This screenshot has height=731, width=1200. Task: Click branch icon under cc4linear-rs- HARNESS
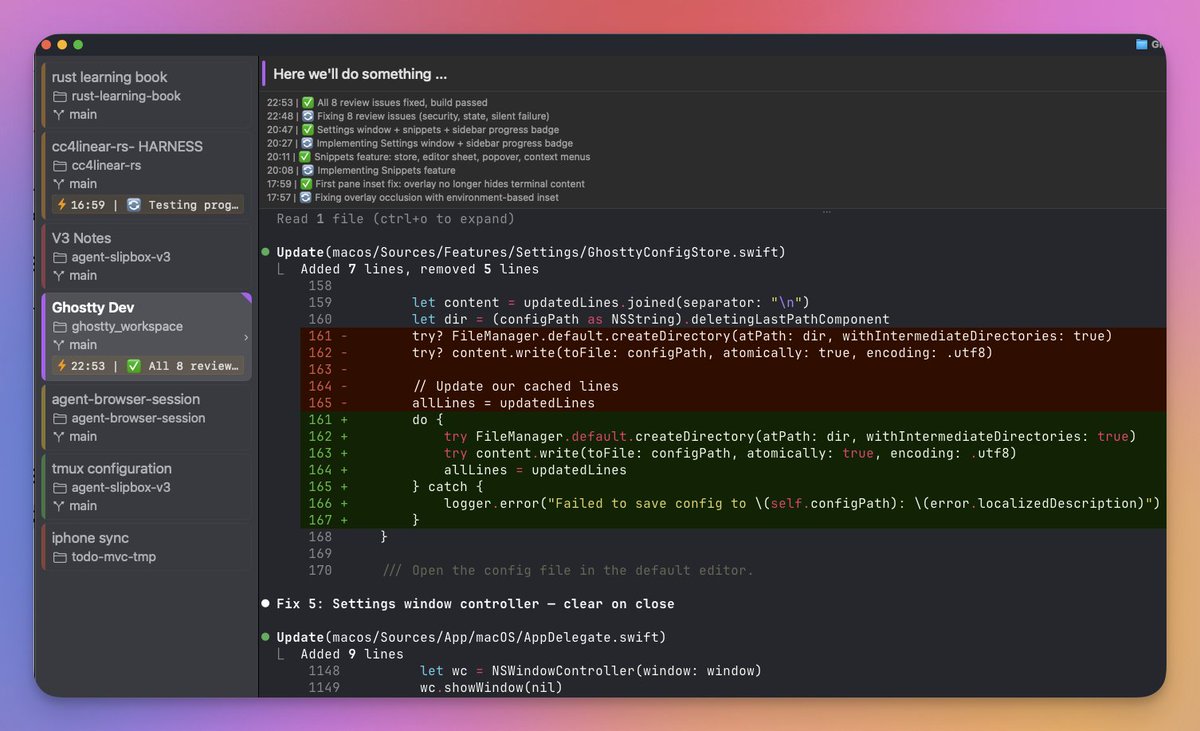click(x=59, y=184)
